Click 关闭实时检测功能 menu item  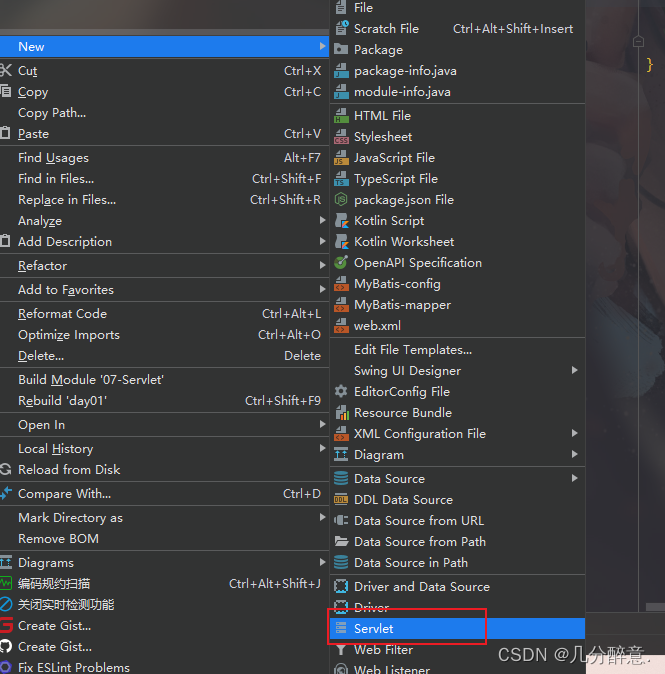(x=164, y=605)
